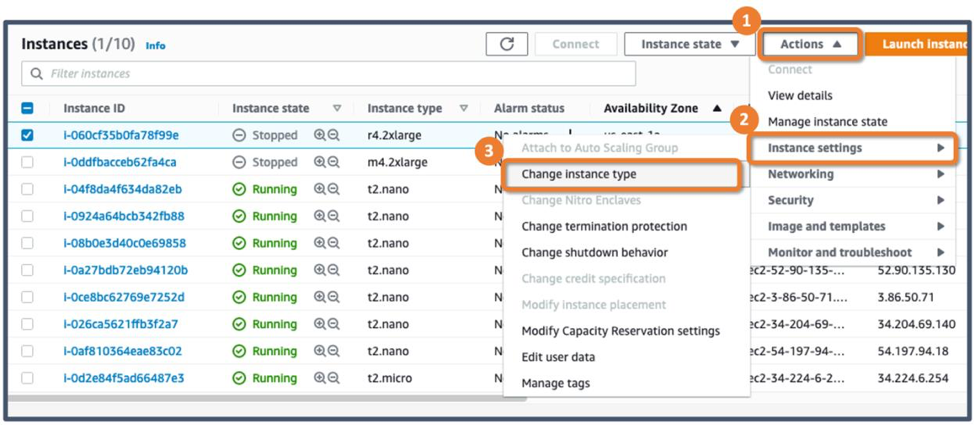The image size is (974, 427).
Task: Choose Change instance type
Action: click(621, 175)
